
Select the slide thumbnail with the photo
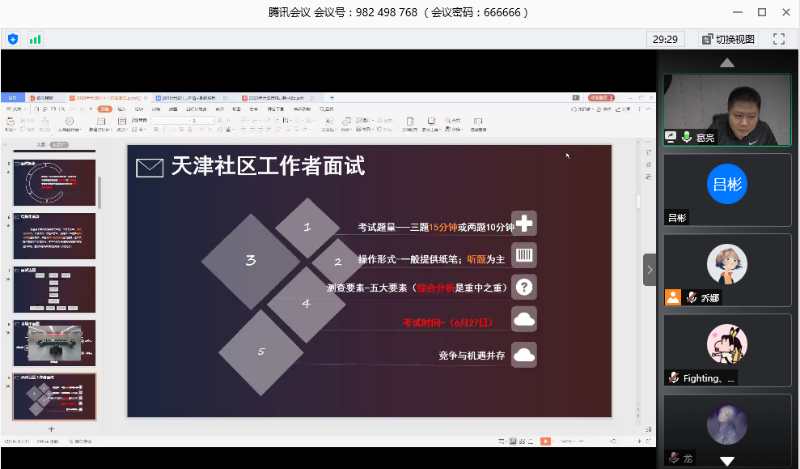coord(54,343)
